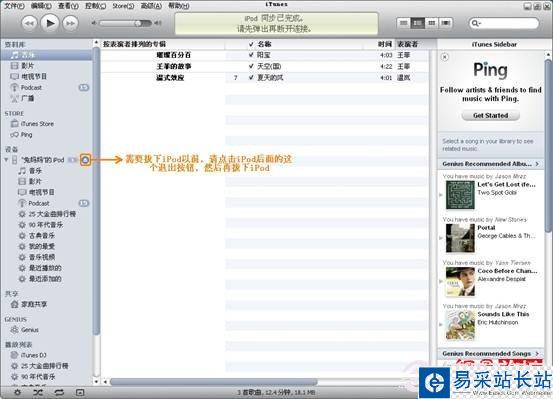Image resolution: width=553 pixels, height=399 pixels.
Task: Expand Genius Recommended Songs arrow
Action: 537,353
